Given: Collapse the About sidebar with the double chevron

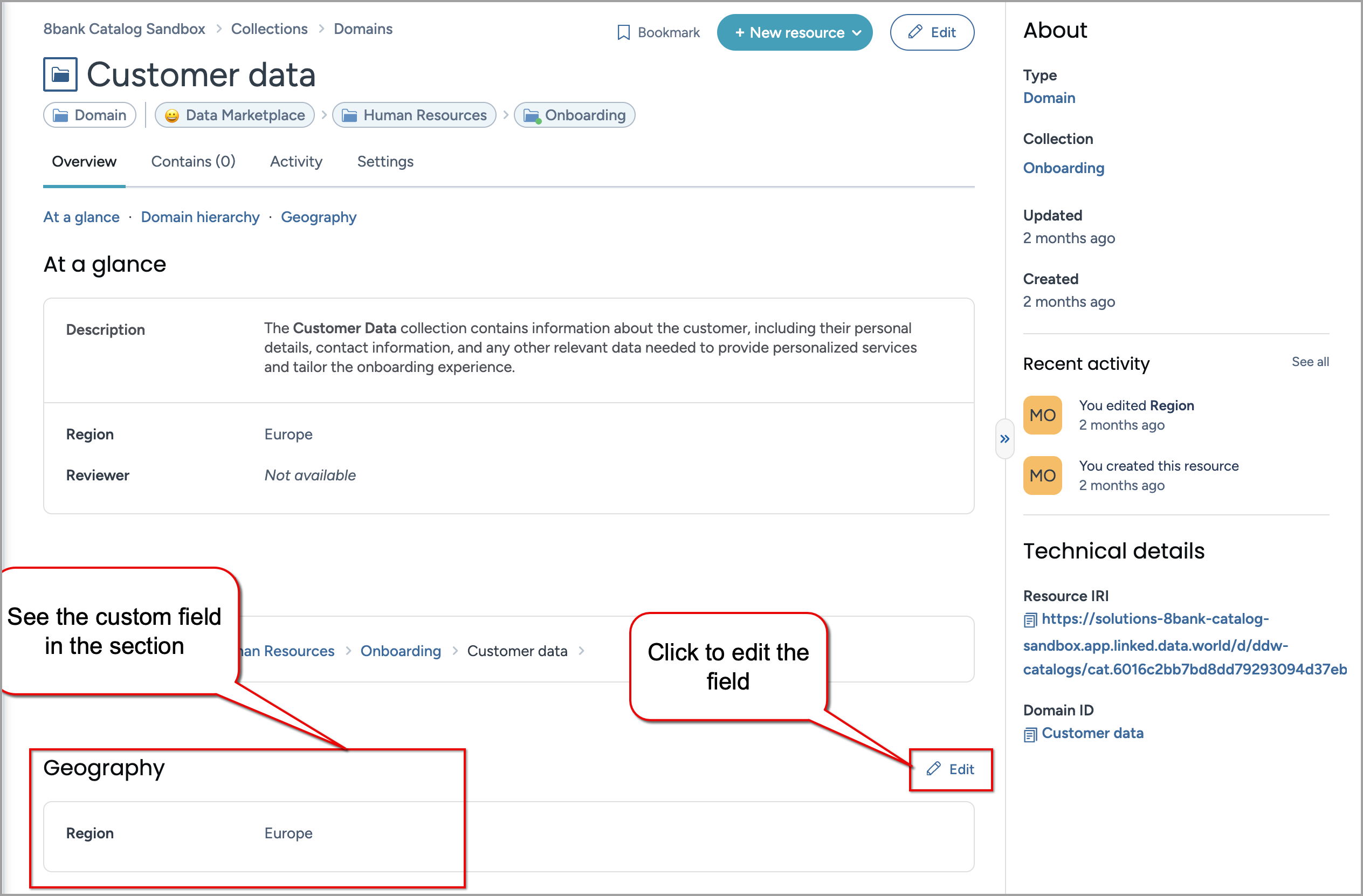Looking at the screenshot, I should (x=1004, y=439).
